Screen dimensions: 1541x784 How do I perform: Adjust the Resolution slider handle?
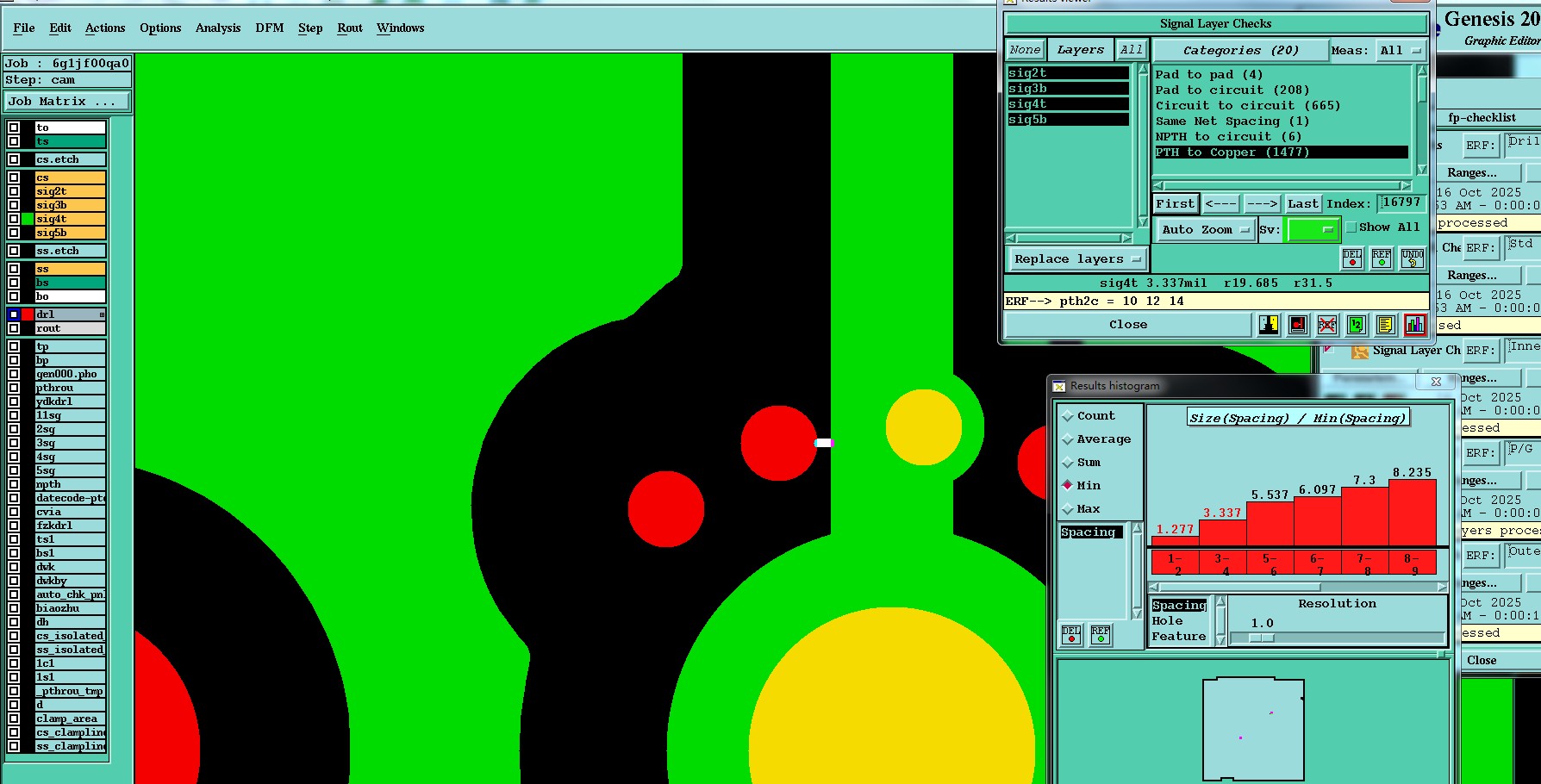pos(1262,638)
